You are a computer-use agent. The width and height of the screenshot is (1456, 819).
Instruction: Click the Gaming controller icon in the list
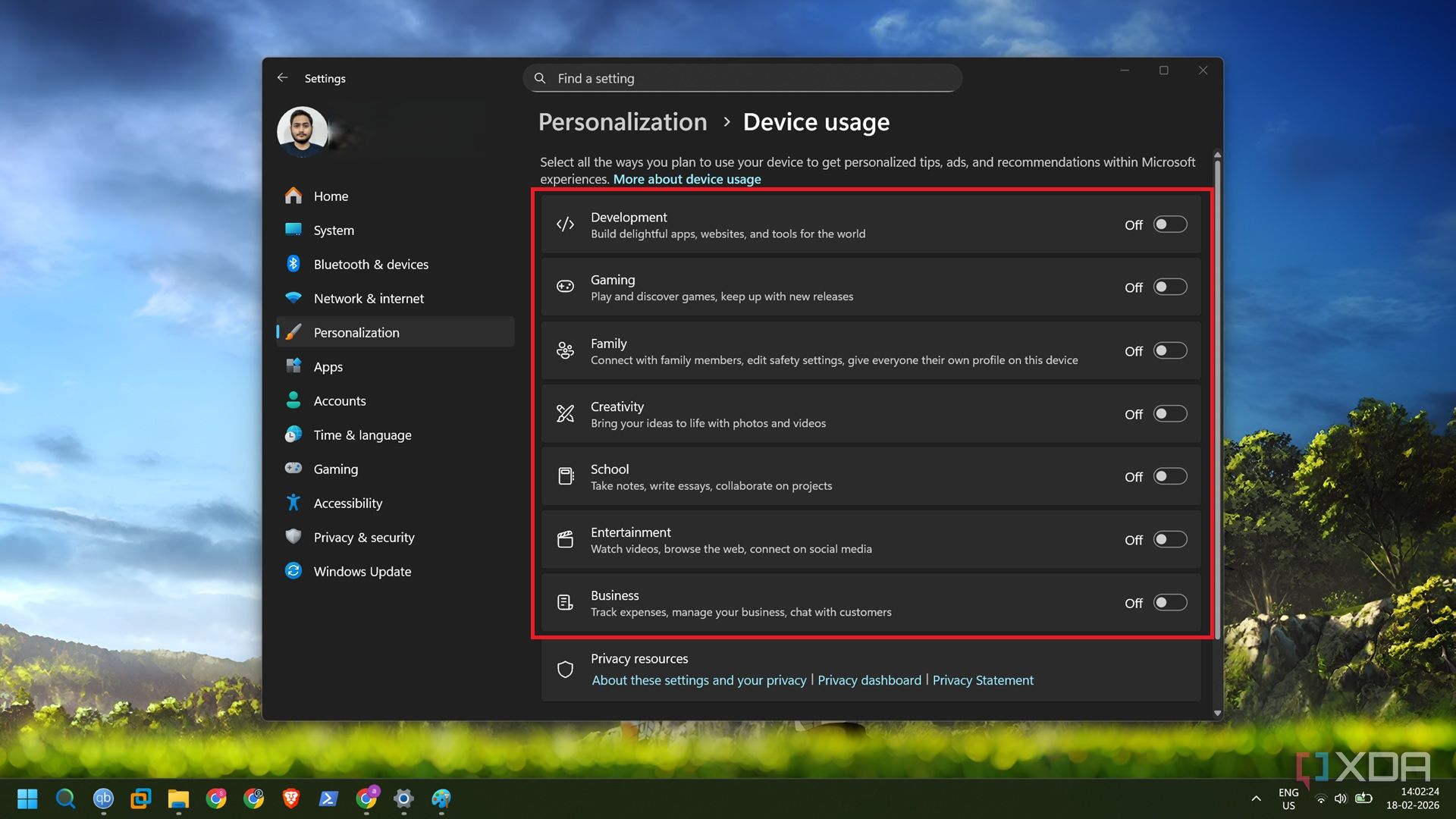coord(565,287)
